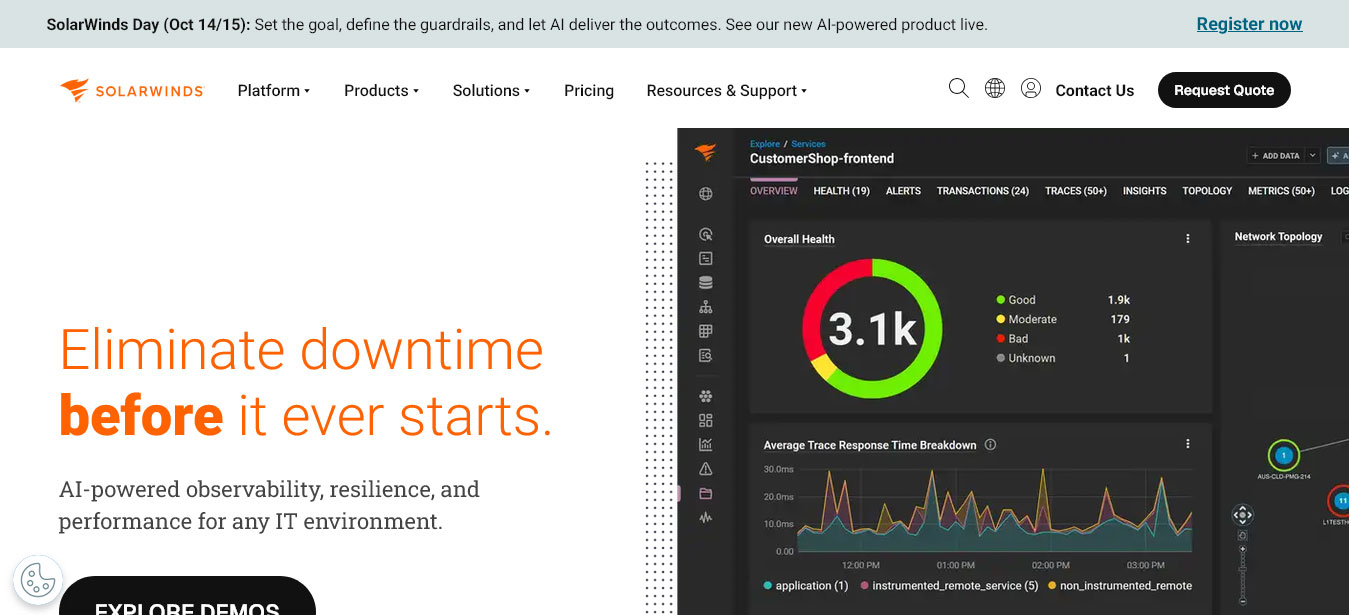This screenshot has width=1349, height=615.
Task: Switch to the Health (19) tab
Action: 841,191
